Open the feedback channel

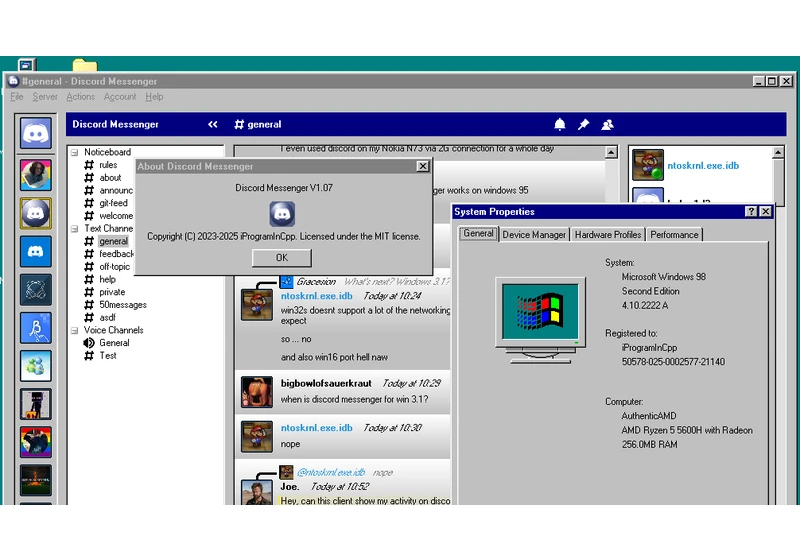[x=116, y=254]
